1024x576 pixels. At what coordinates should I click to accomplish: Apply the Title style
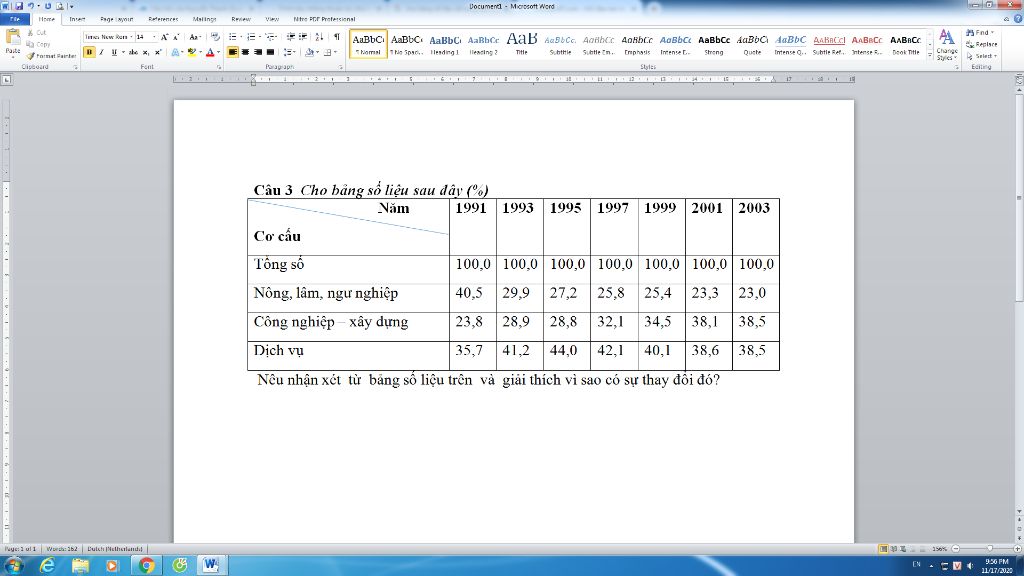coord(522,44)
